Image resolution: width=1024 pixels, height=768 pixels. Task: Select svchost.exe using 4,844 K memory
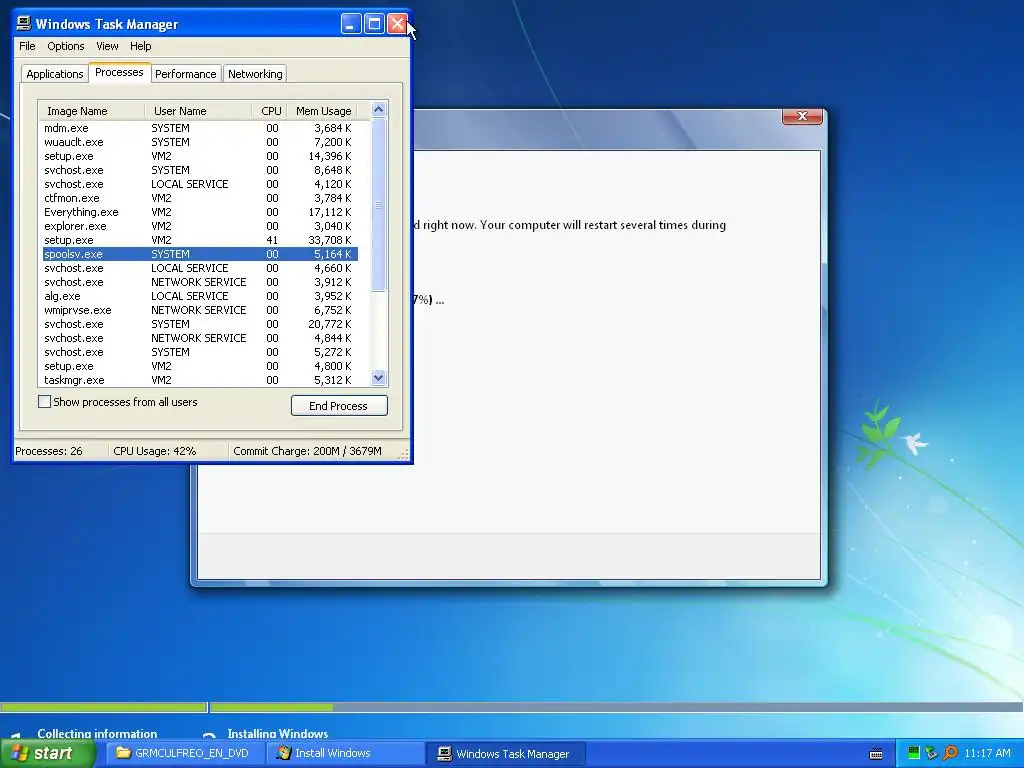[200, 338]
